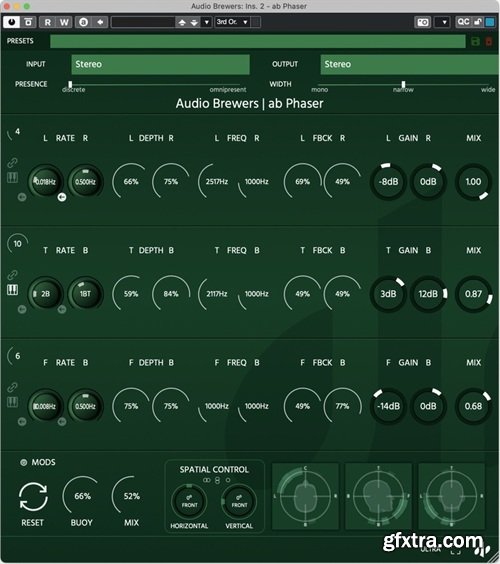Image resolution: width=500 pixels, height=564 pixels.
Task: Load previous preset with up arrow
Action: (x=182, y=23)
